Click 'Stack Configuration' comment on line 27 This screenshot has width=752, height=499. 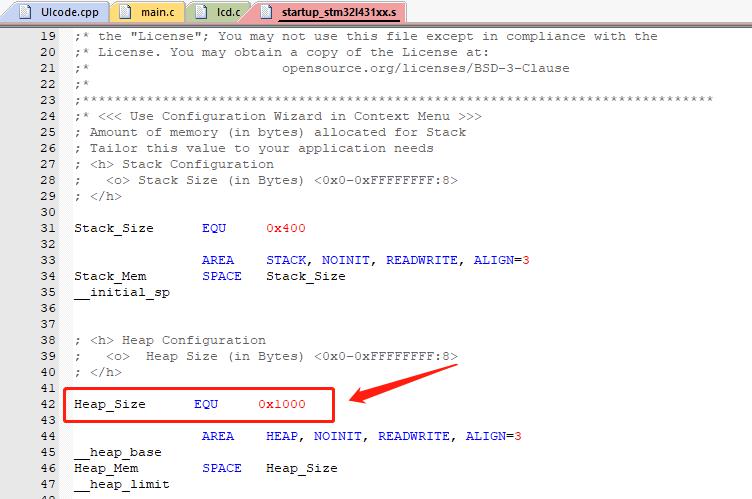(198, 164)
